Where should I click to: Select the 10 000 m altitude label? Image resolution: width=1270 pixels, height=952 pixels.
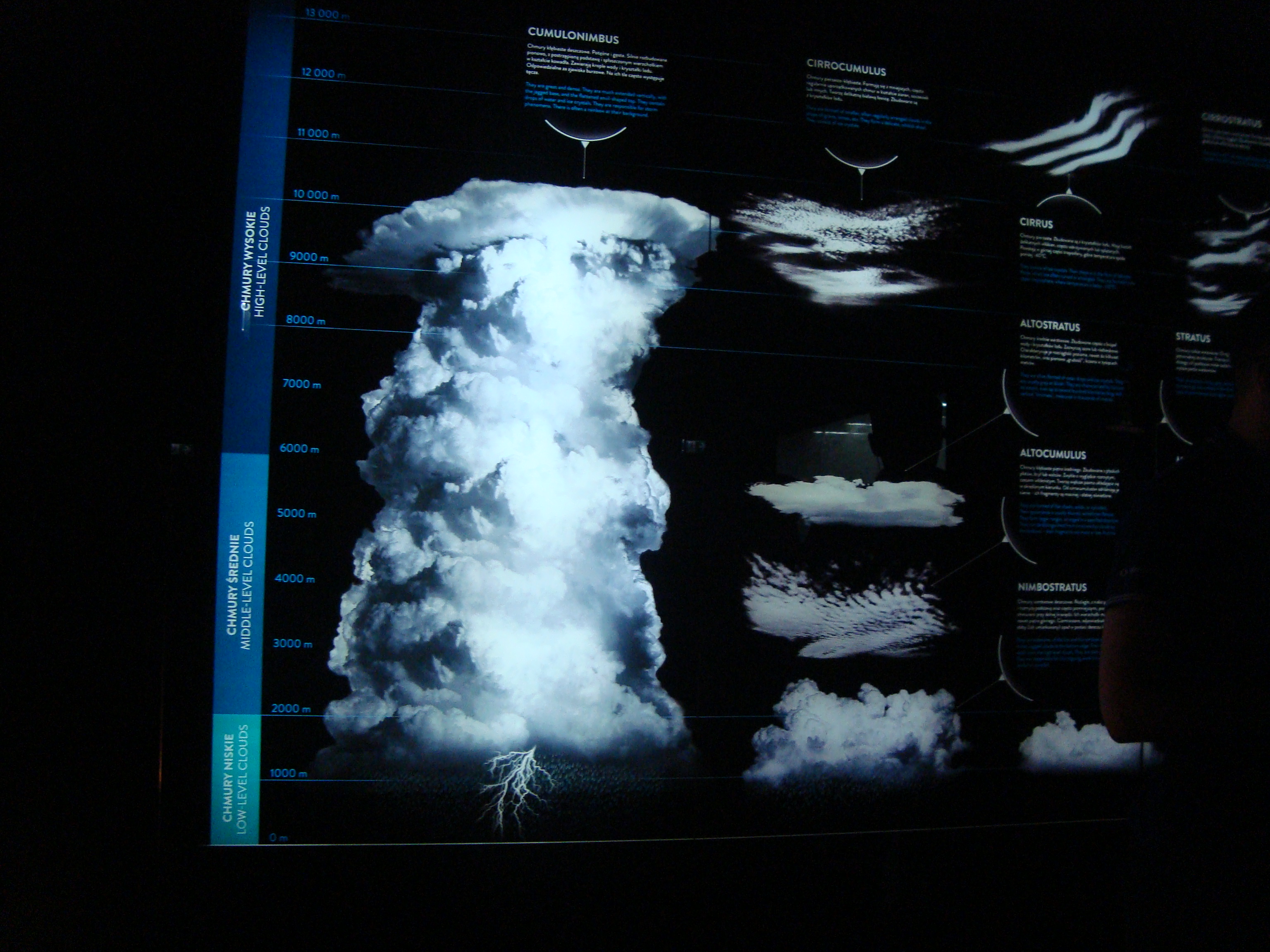point(316,195)
